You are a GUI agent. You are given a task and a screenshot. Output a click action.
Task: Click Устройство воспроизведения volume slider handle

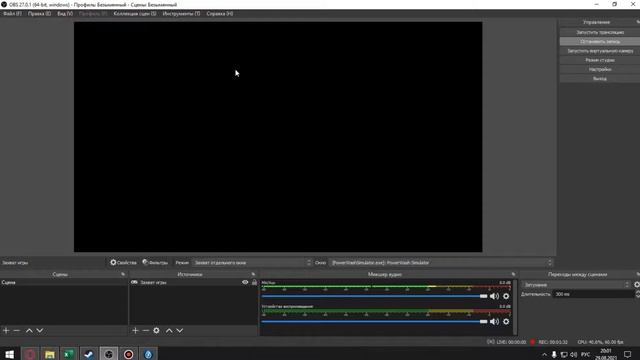click(x=483, y=322)
